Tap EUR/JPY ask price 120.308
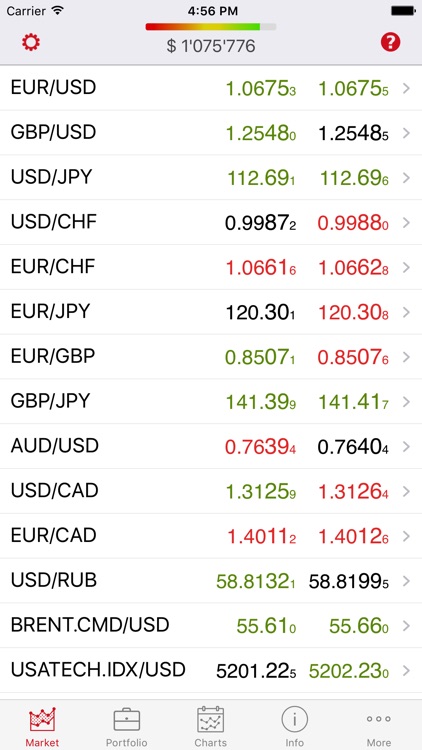The width and height of the screenshot is (422, 750). [x=353, y=313]
